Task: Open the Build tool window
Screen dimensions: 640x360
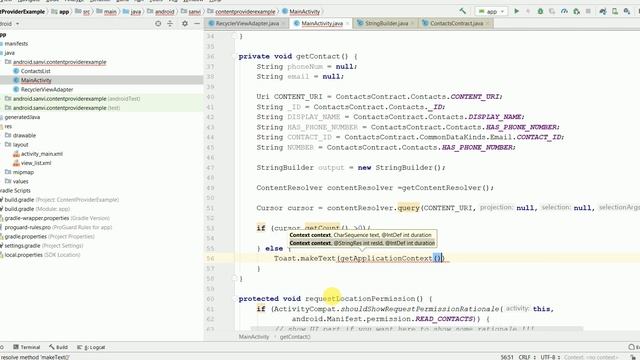Action: point(58,347)
